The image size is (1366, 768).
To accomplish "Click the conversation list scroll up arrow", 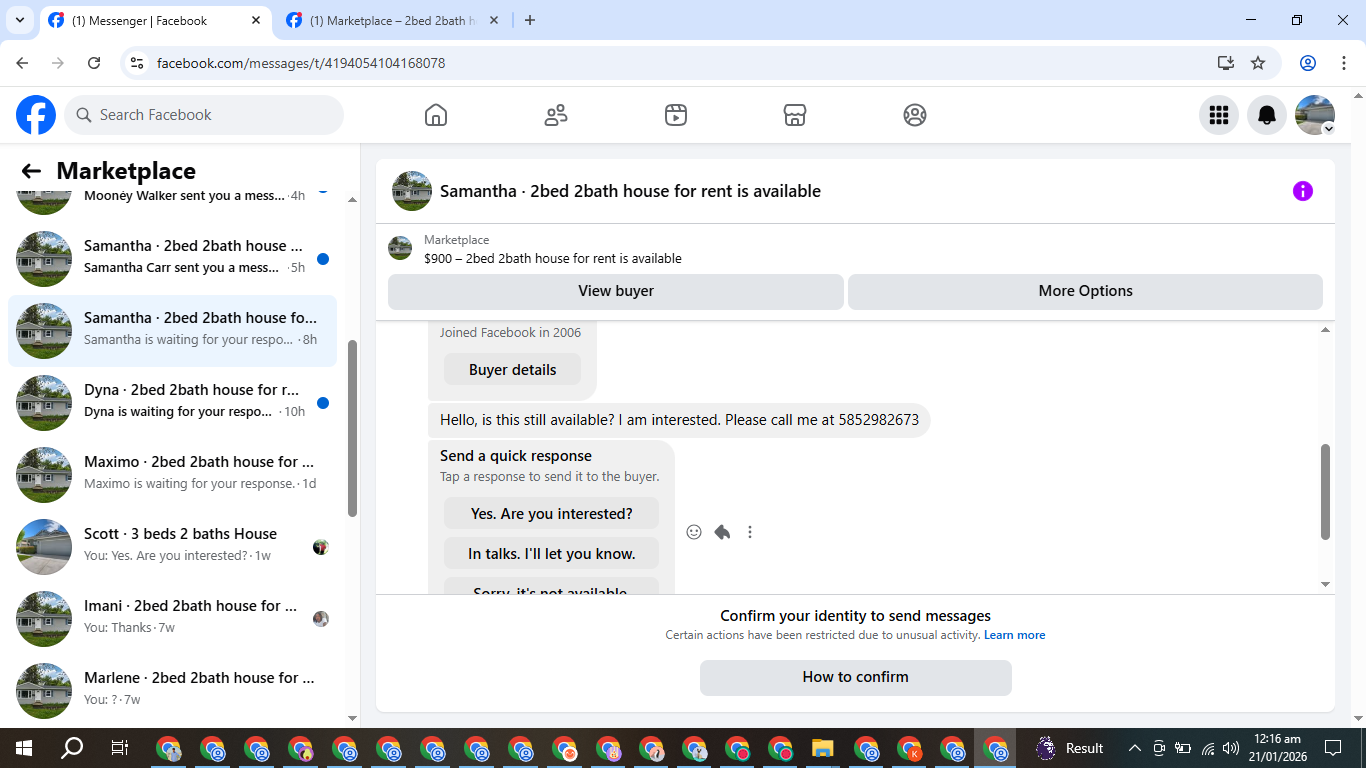I will pyautogui.click(x=352, y=200).
